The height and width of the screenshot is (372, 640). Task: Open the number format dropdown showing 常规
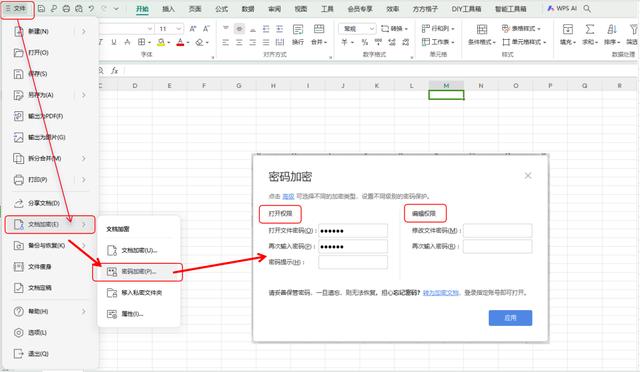pyautogui.click(x=357, y=29)
